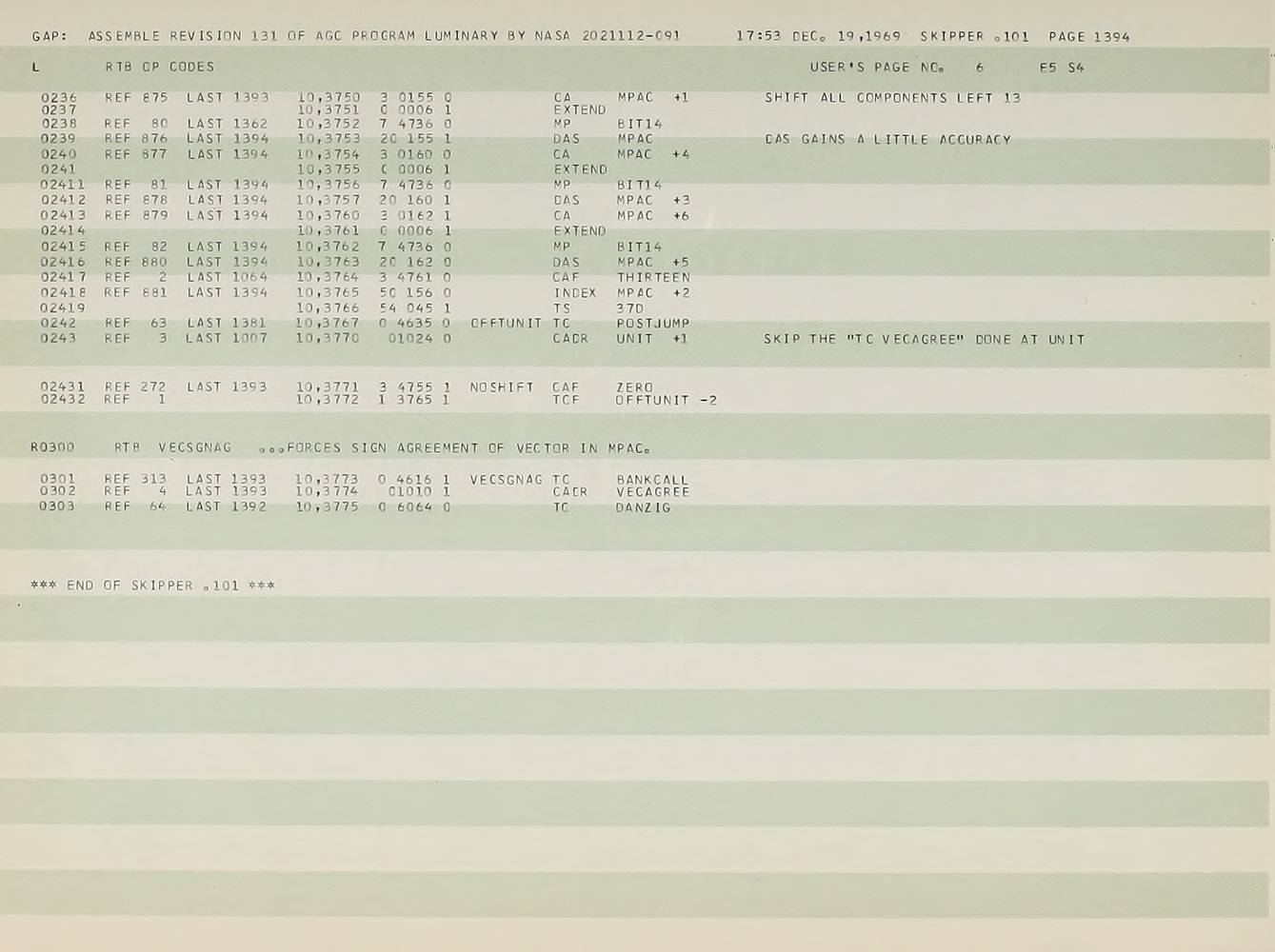Click line number 0301
1275x952 pixels.
point(57,479)
